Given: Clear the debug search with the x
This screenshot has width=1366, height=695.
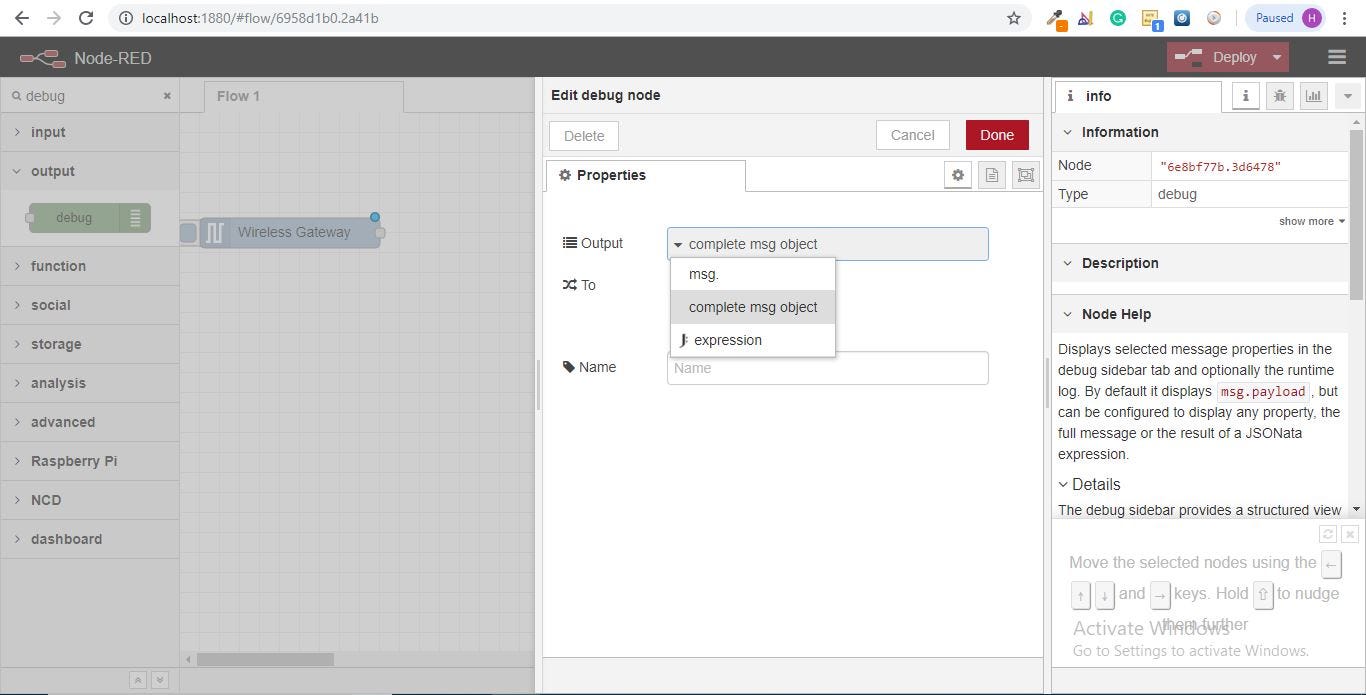Looking at the screenshot, I should [x=167, y=95].
